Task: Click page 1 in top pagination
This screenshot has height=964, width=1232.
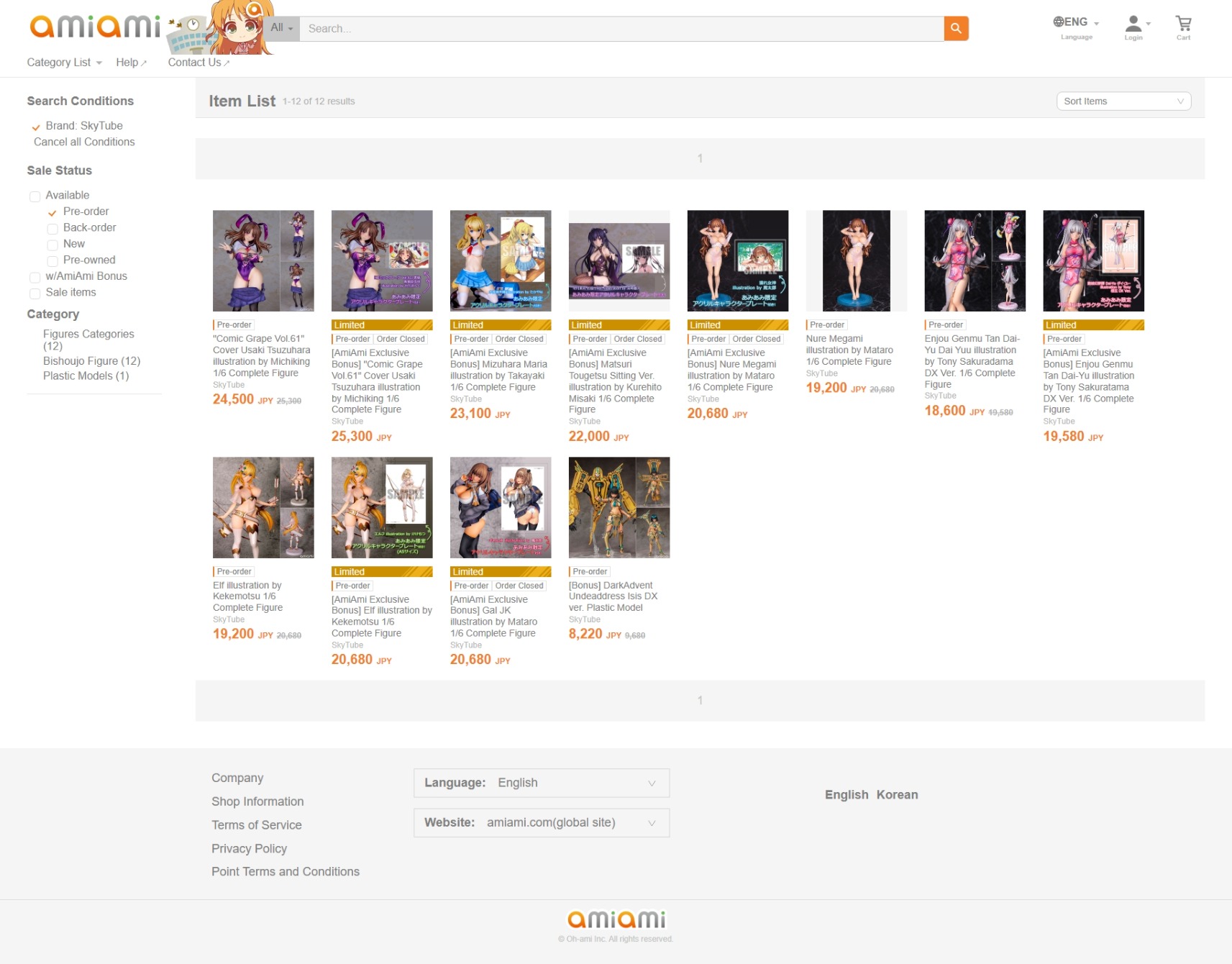Action: pyautogui.click(x=700, y=158)
